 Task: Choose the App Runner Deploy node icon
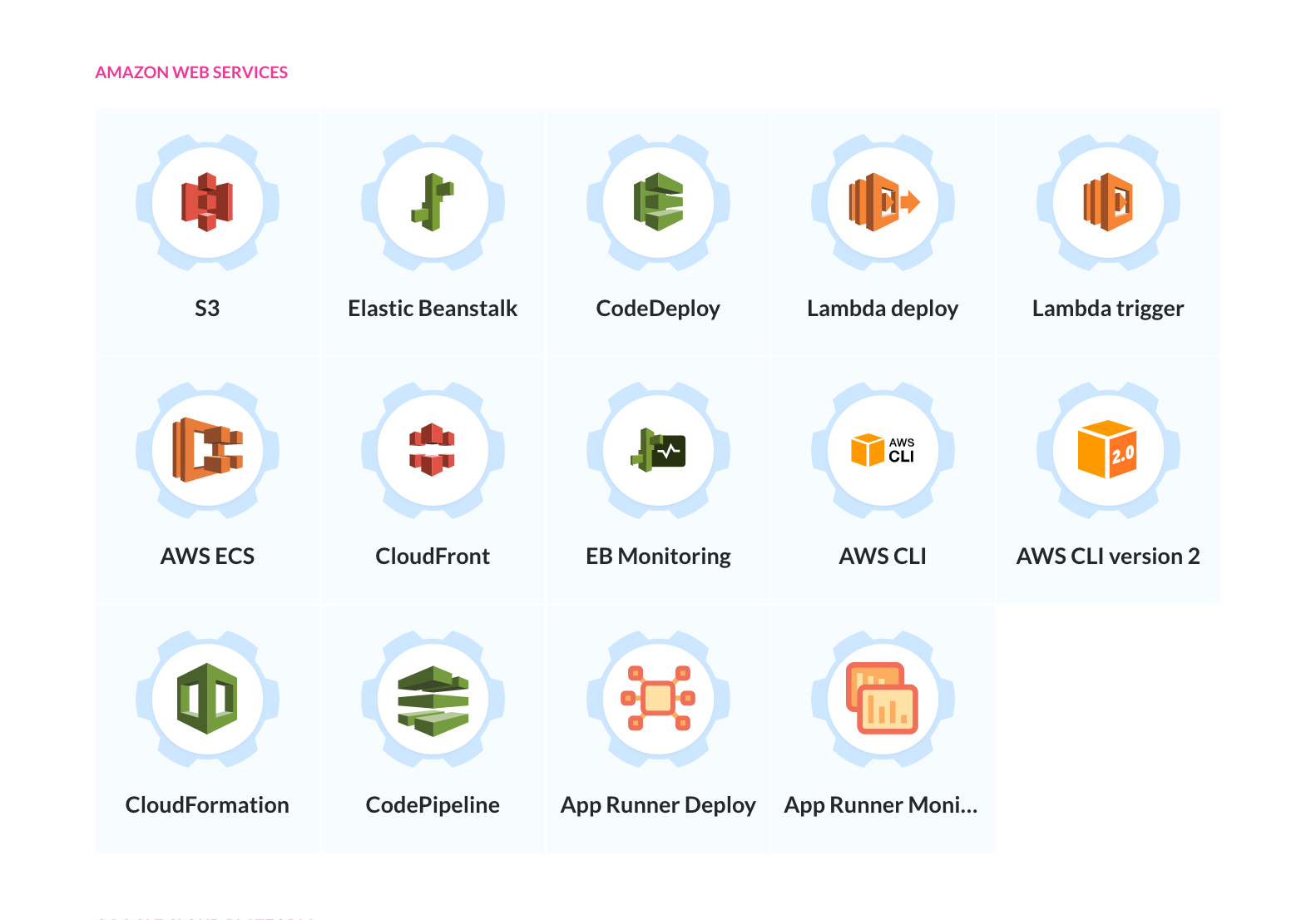[658, 698]
